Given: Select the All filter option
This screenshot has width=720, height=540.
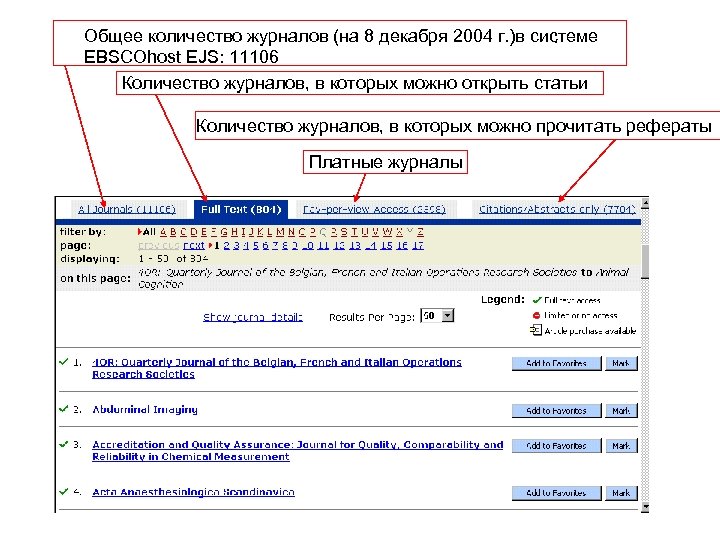Looking at the screenshot, I should 149,232.
